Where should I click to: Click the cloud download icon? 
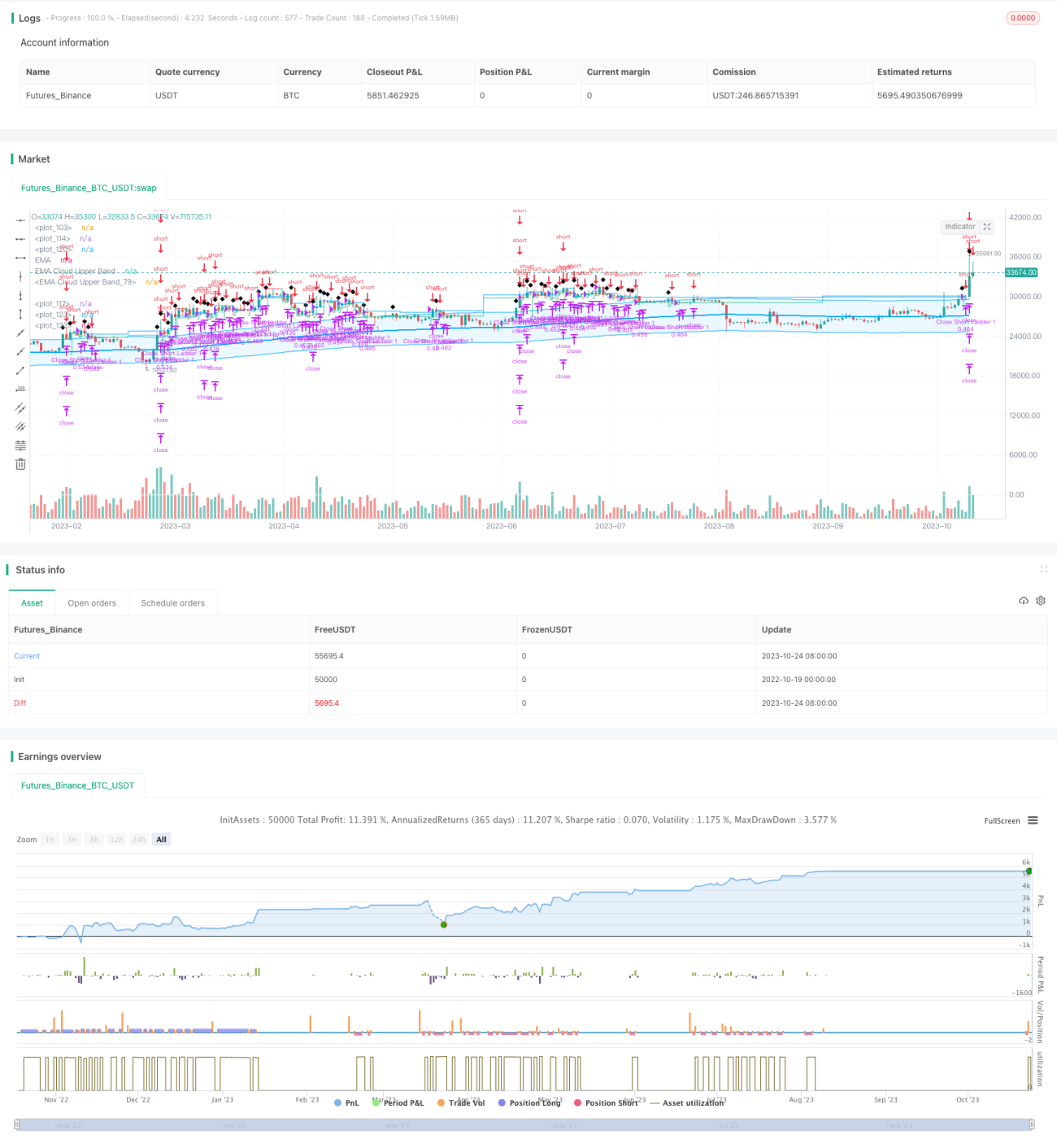(x=1024, y=601)
